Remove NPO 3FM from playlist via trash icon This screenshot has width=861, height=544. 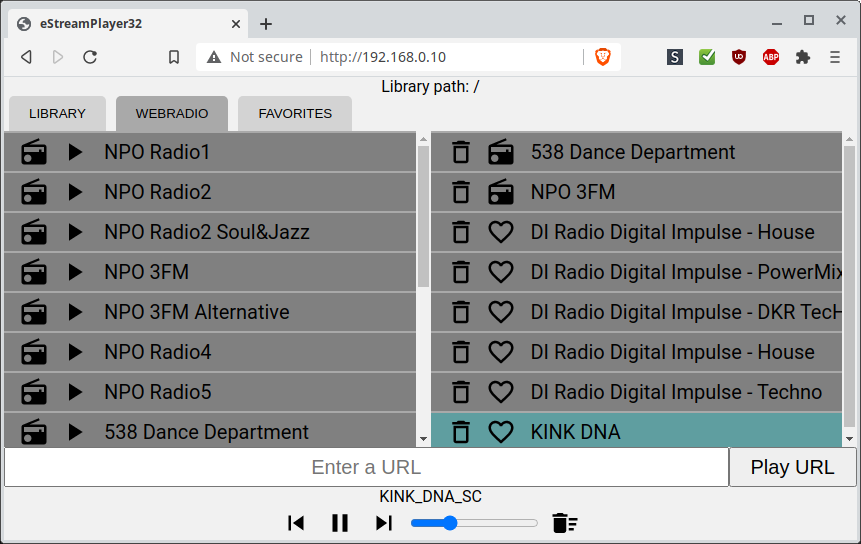pos(461,192)
